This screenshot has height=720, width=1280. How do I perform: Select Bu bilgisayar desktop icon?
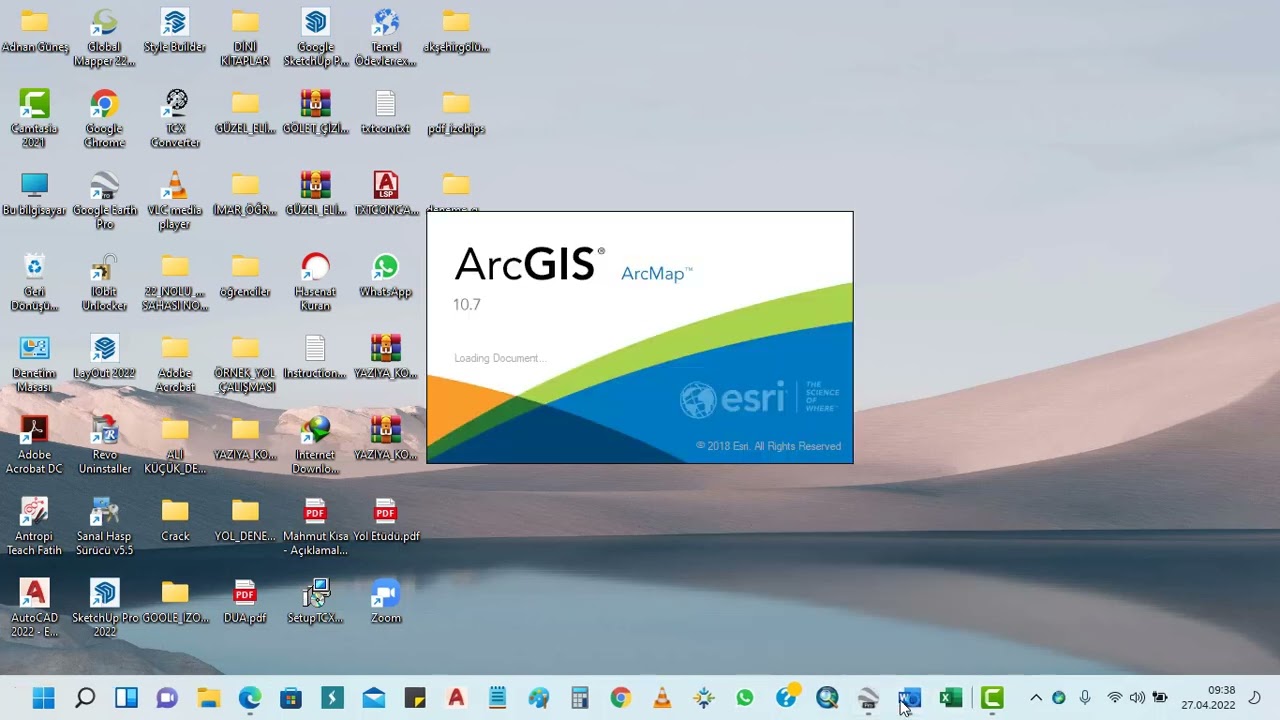point(34,194)
